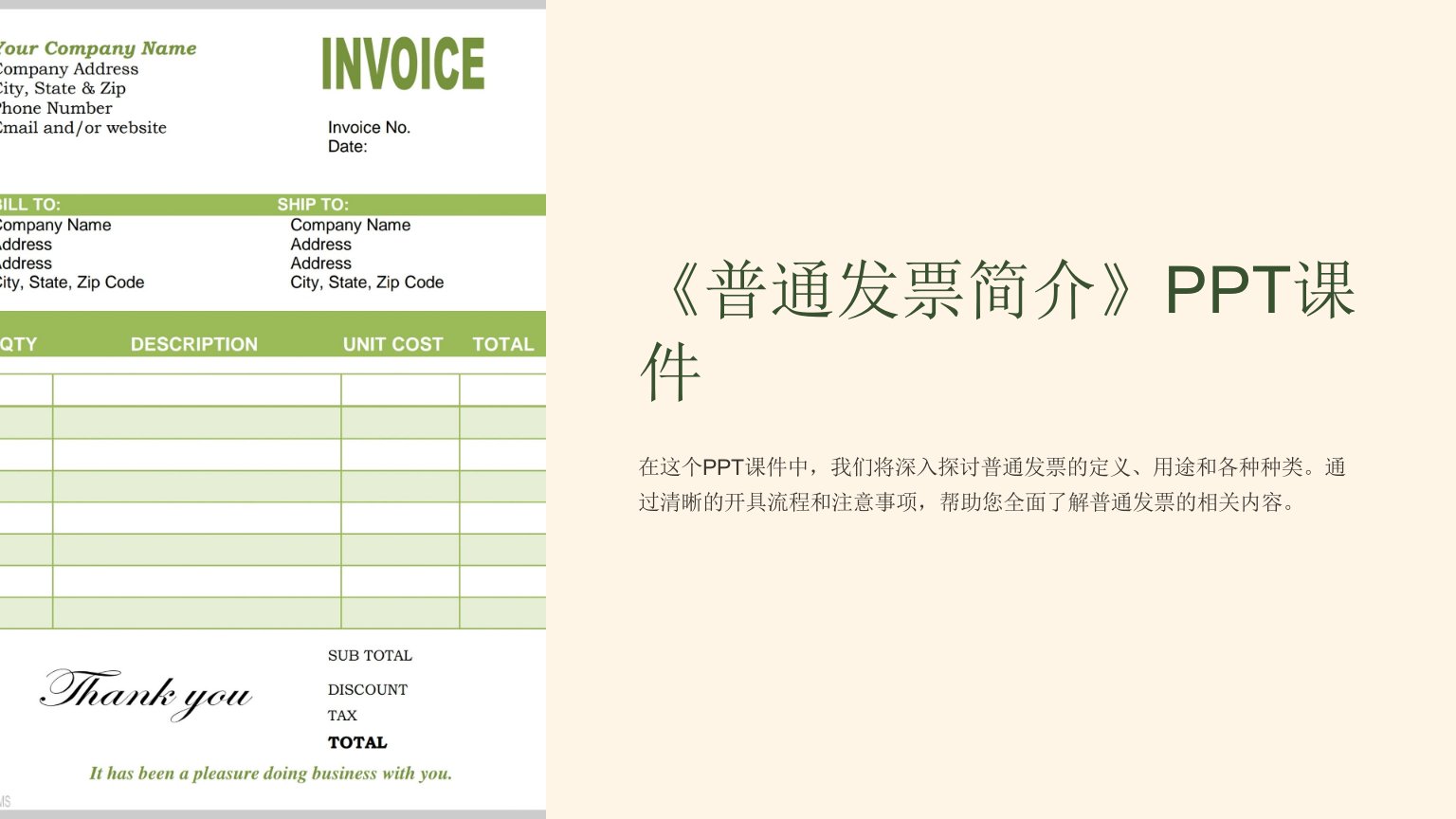Click the invoice template image

click(273, 409)
